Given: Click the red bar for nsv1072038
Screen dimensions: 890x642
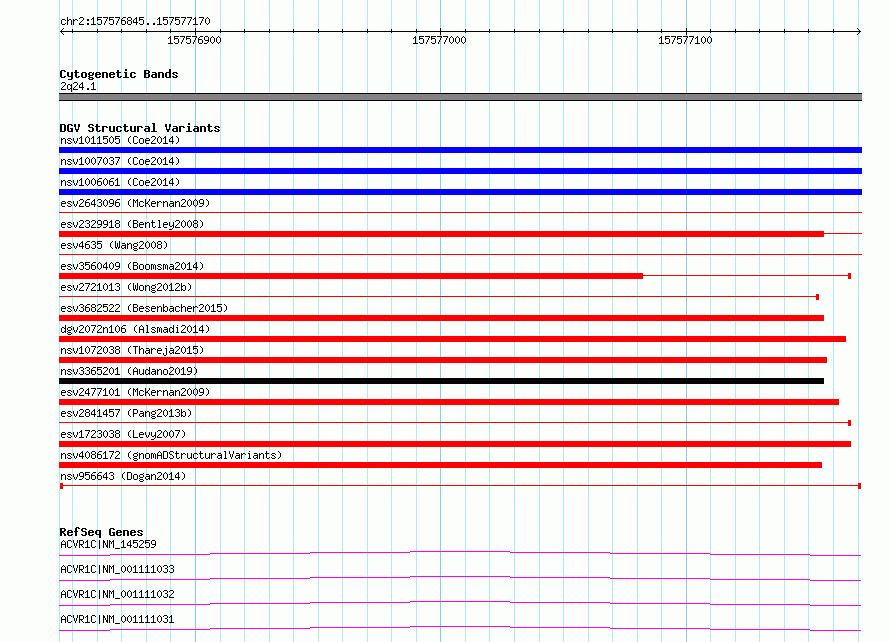Looking at the screenshot, I should coord(443,360).
